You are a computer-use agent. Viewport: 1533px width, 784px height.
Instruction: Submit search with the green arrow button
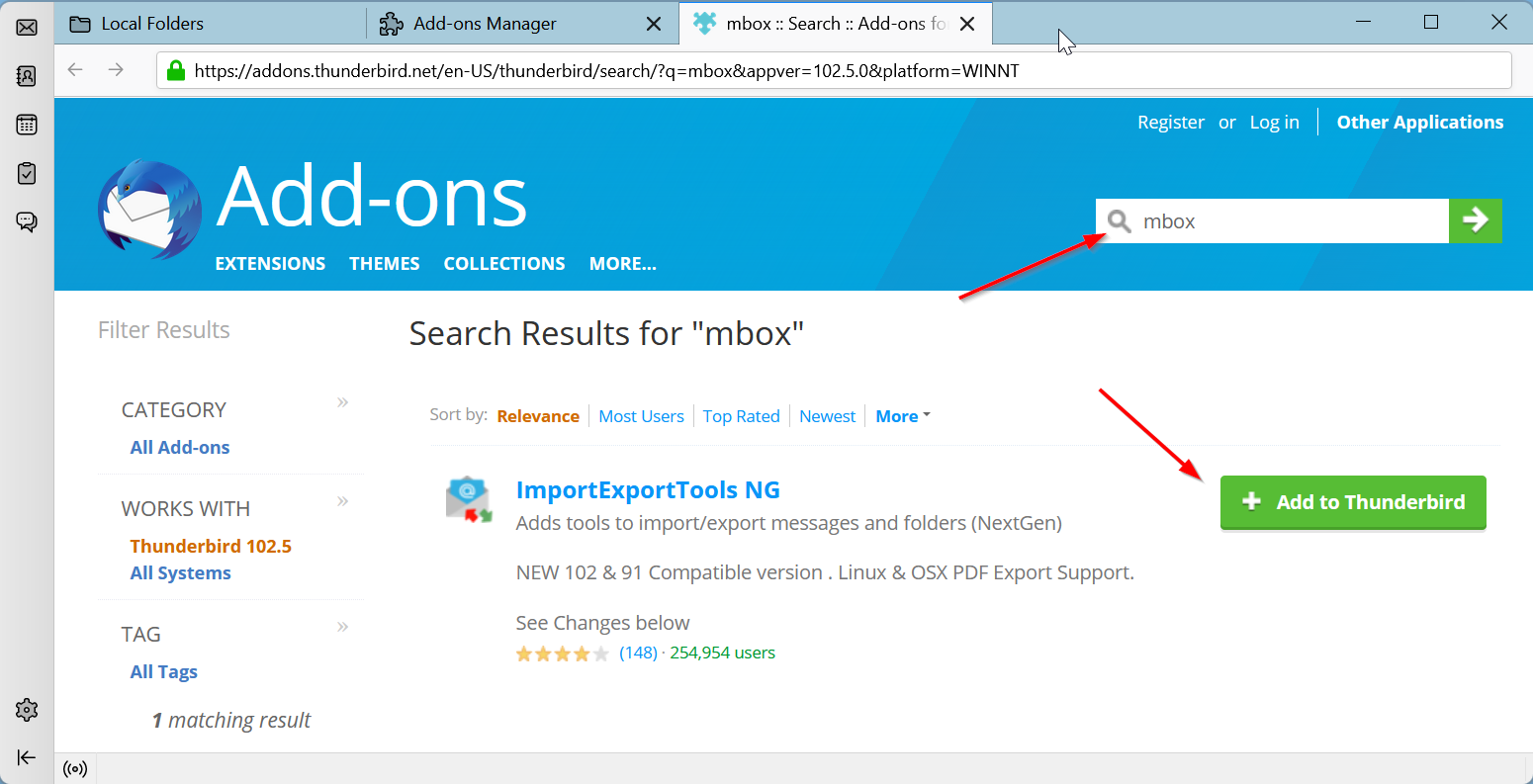(x=1476, y=220)
